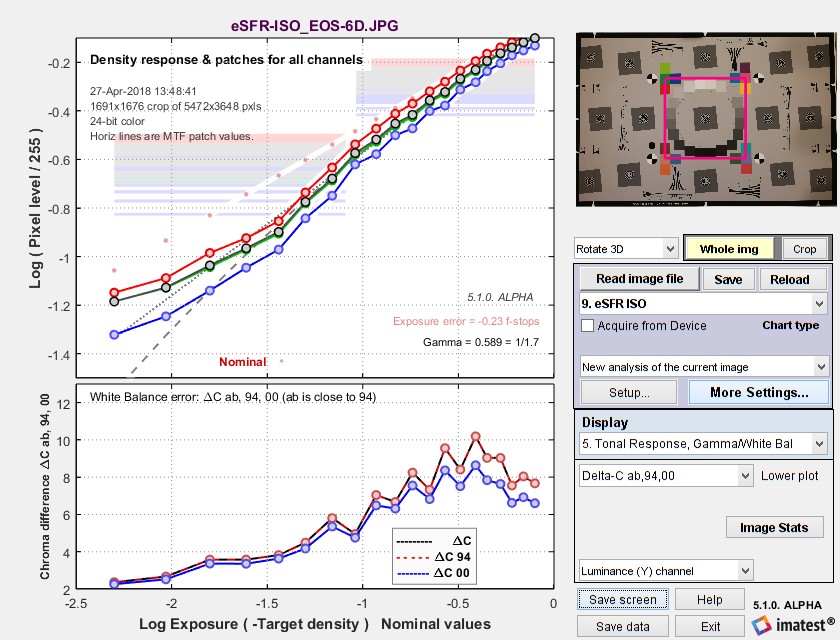This screenshot has height=640, width=840.
Task: Click Density response & patches heading
Action: pos(227,59)
